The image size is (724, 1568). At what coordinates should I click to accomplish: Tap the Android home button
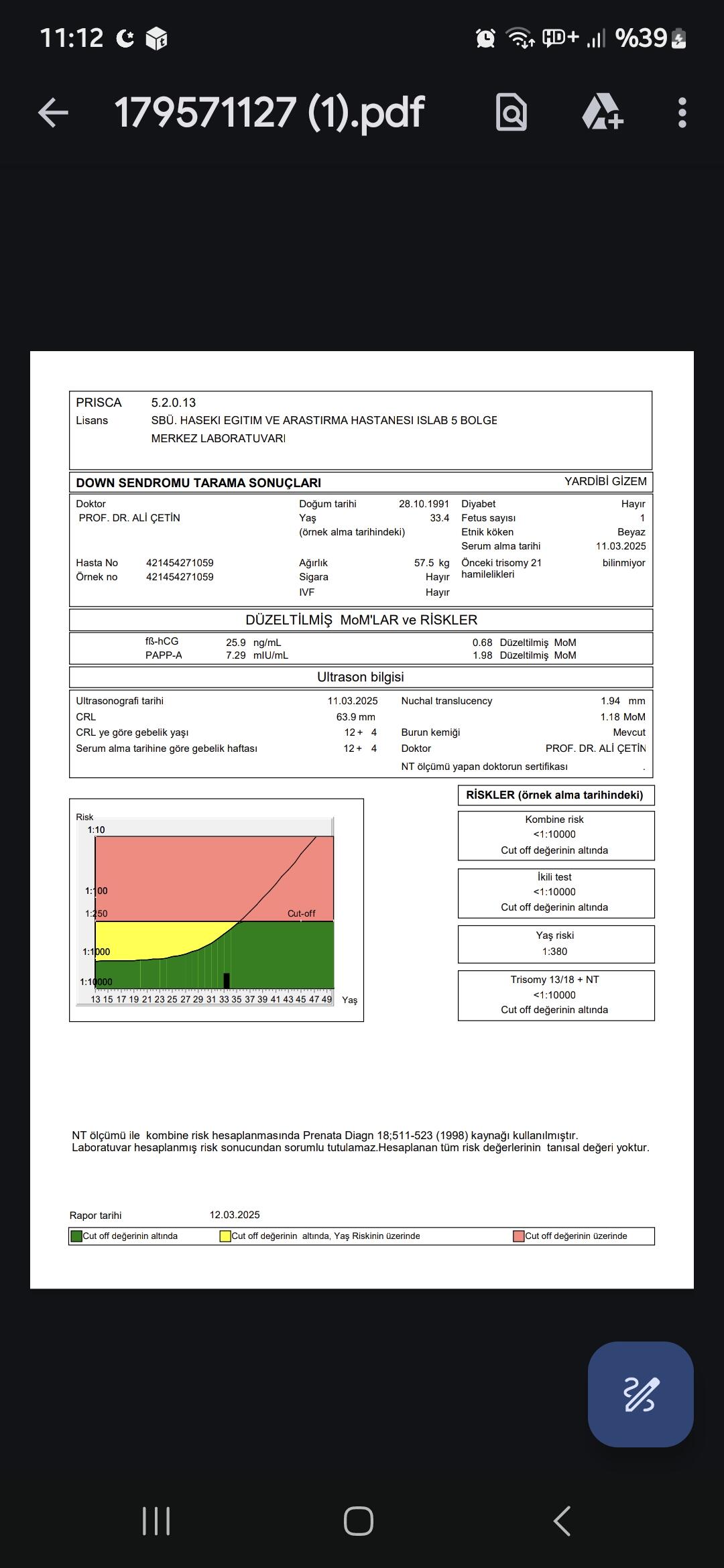click(359, 1521)
